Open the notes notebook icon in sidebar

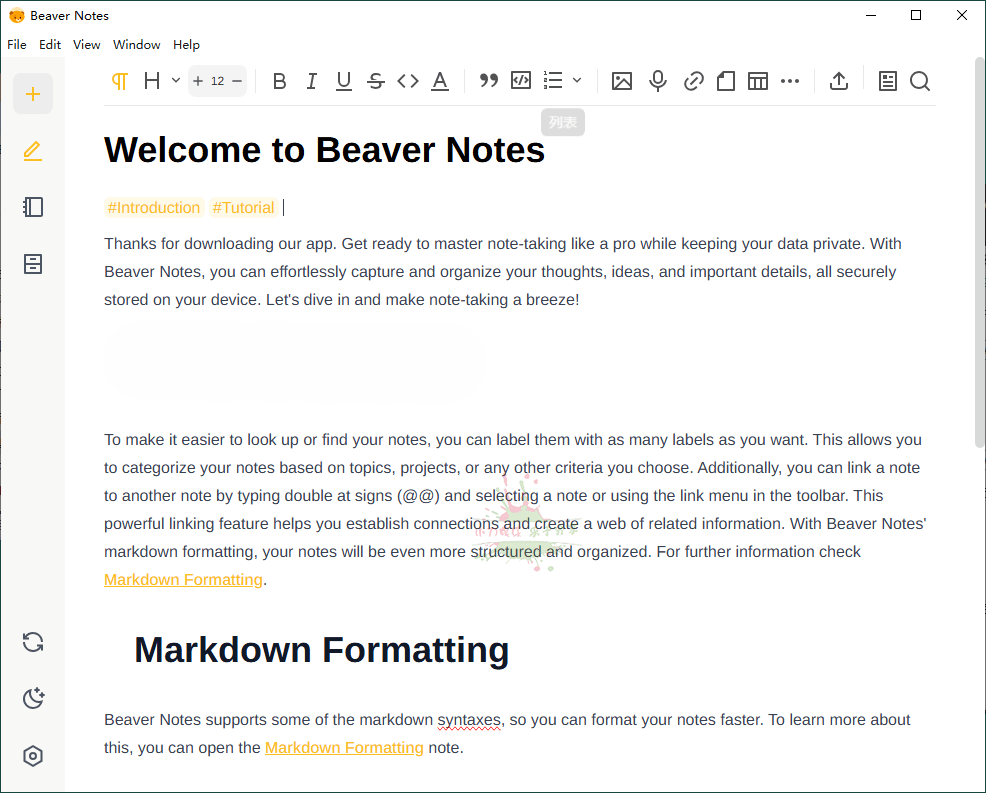[33, 207]
